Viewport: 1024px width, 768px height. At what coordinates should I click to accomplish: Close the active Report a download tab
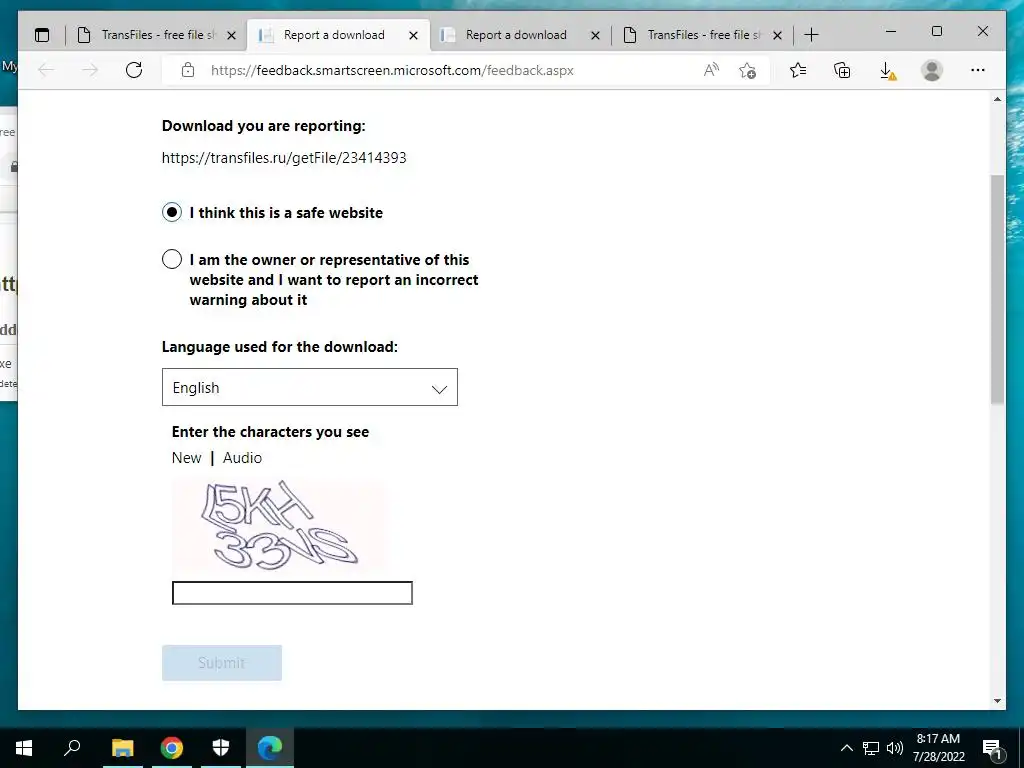pos(413,35)
